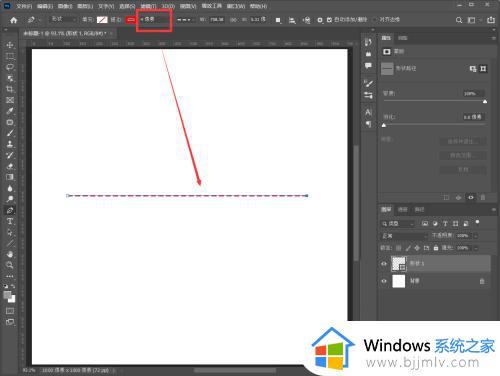Click the stroke width pixel input field

pos(154,20)
